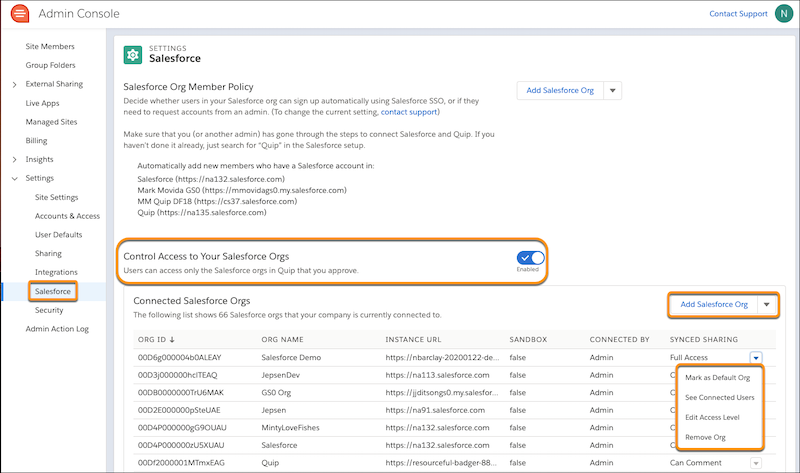Open Integrations settings
800x473 pixels.
[x=56, y=272]
